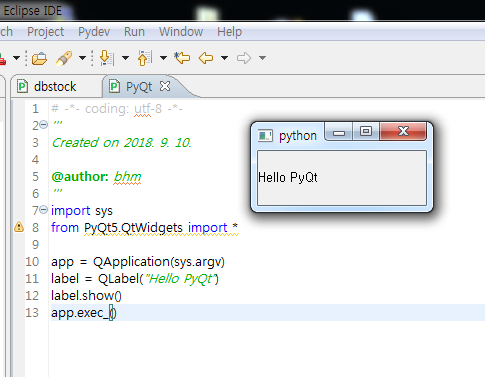Click the Last Edit Location icon
Screen dimensions: 485x377
pos(182,58)
